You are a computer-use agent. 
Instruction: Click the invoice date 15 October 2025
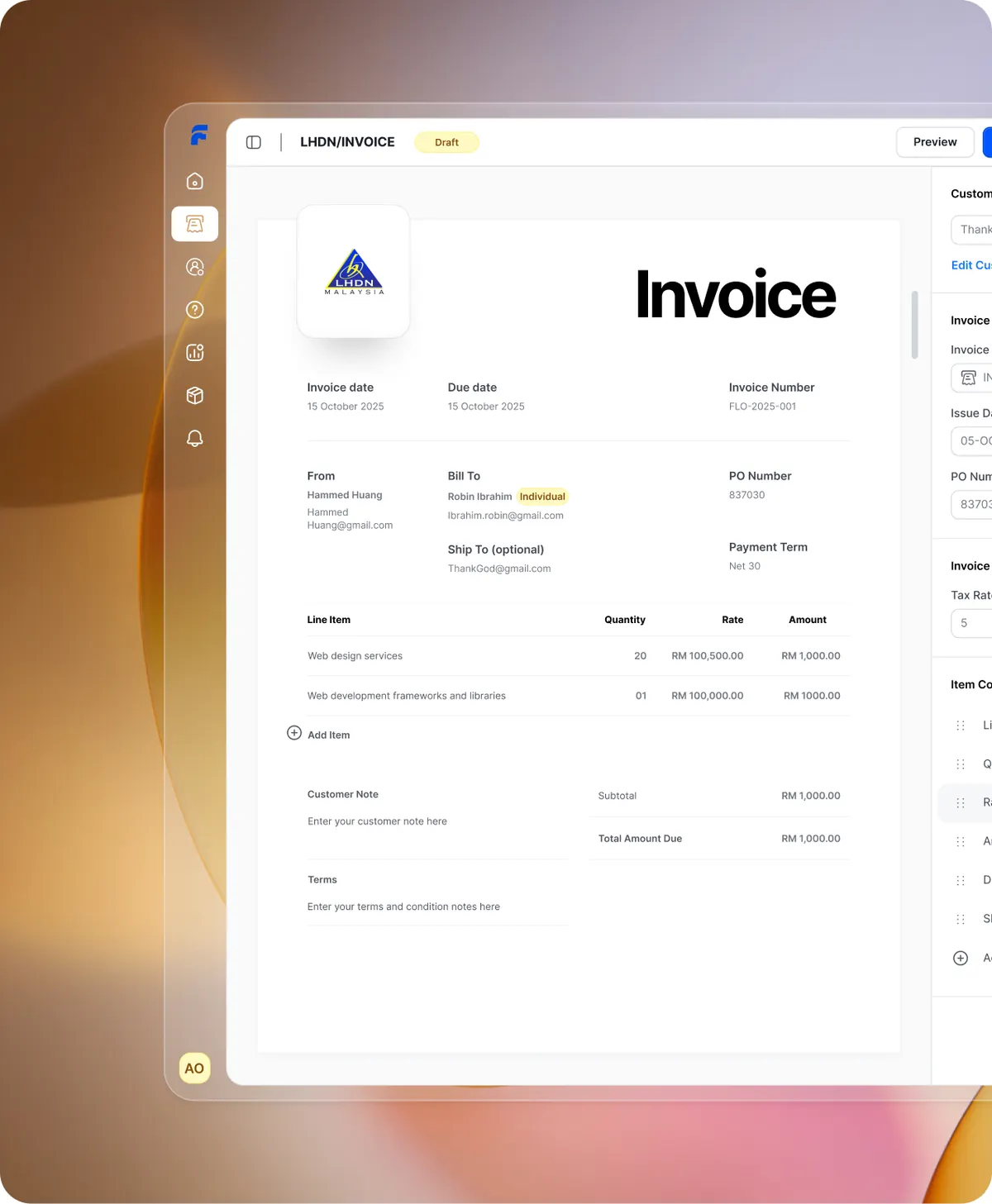(346, 407)
